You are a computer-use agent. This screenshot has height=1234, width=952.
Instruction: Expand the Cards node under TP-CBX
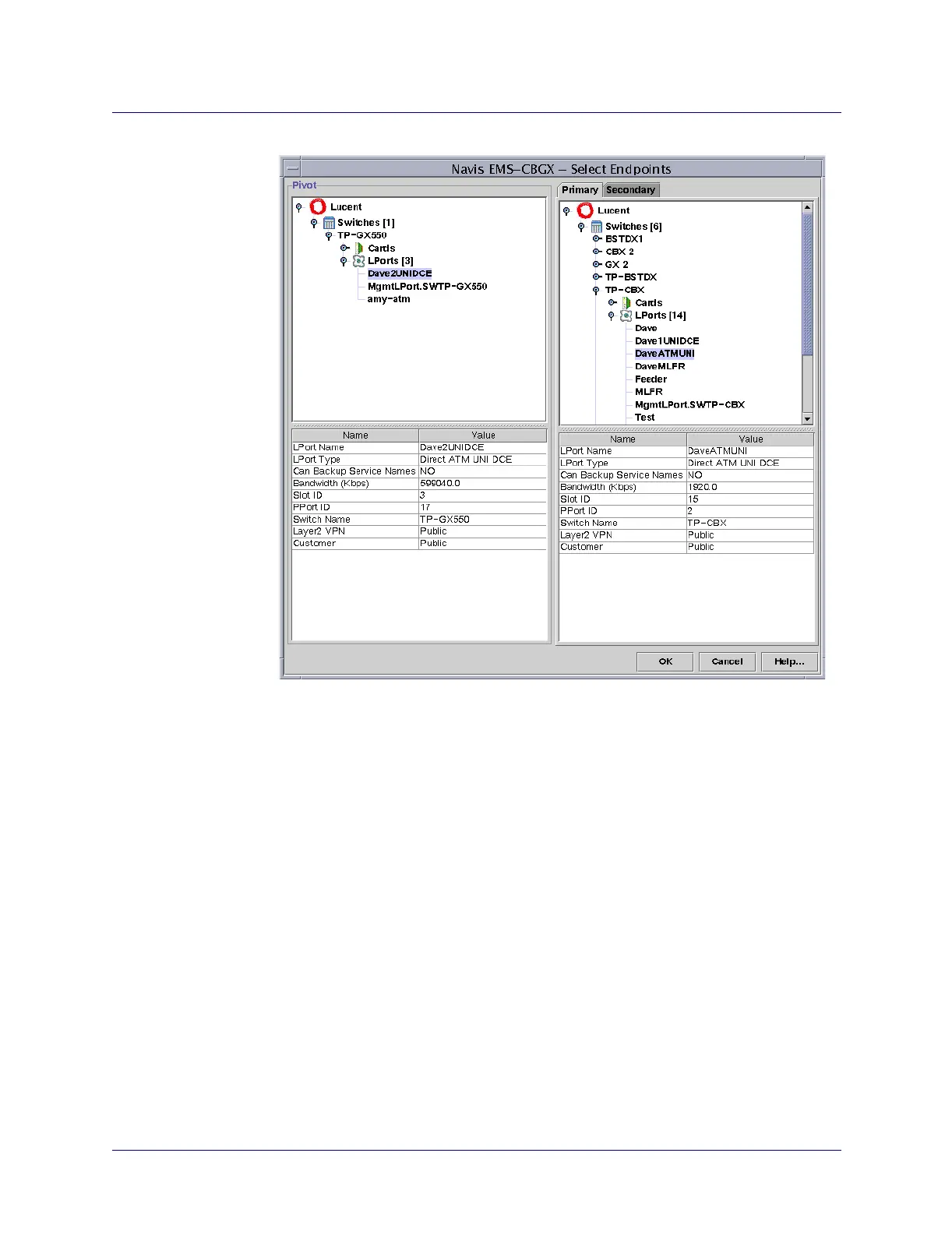tap(612, 302)
